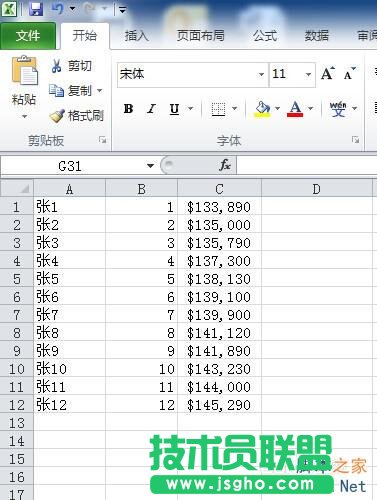The height and width of the screenshot is (500, 377).
Task: Increase font size with large A icon
Action: click(328, 74)
